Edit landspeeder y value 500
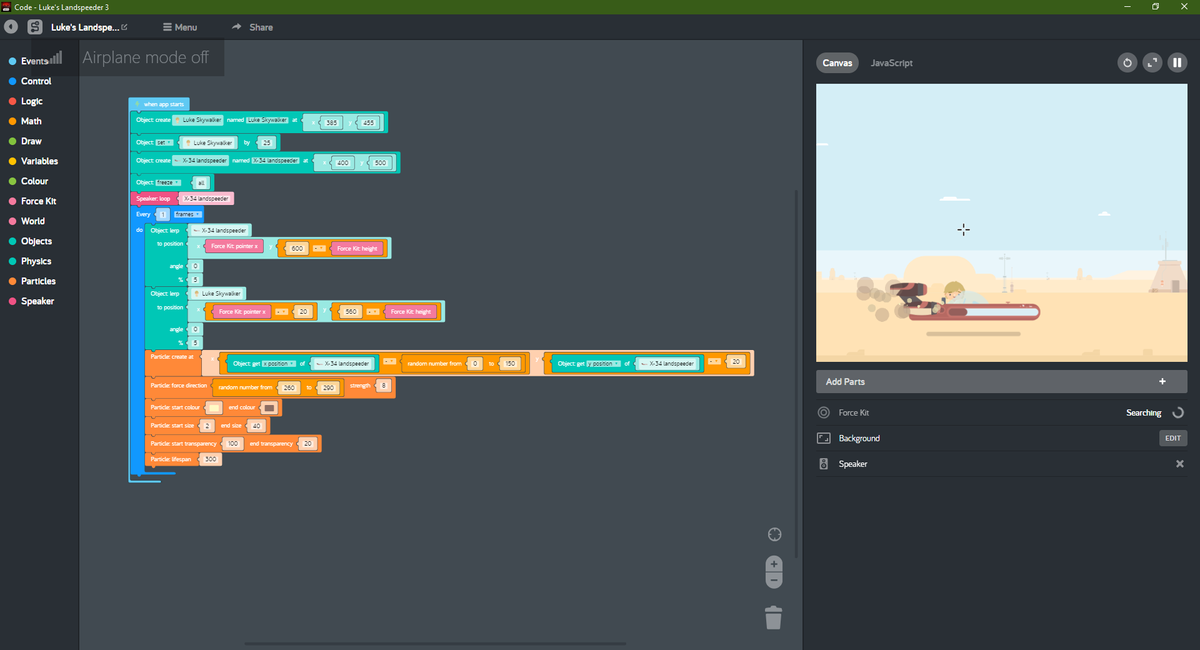 380,162
